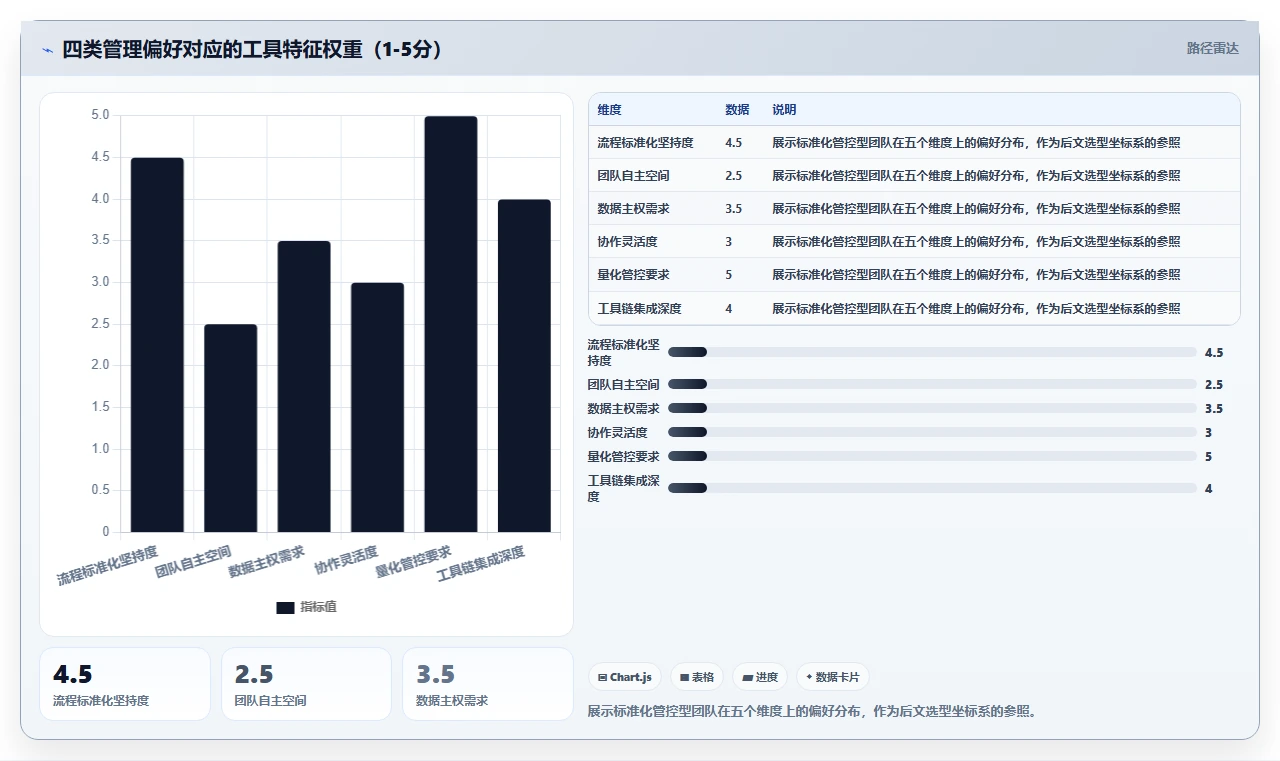
Task: Click the 进度 chip
Action: (x=760, y=677)
